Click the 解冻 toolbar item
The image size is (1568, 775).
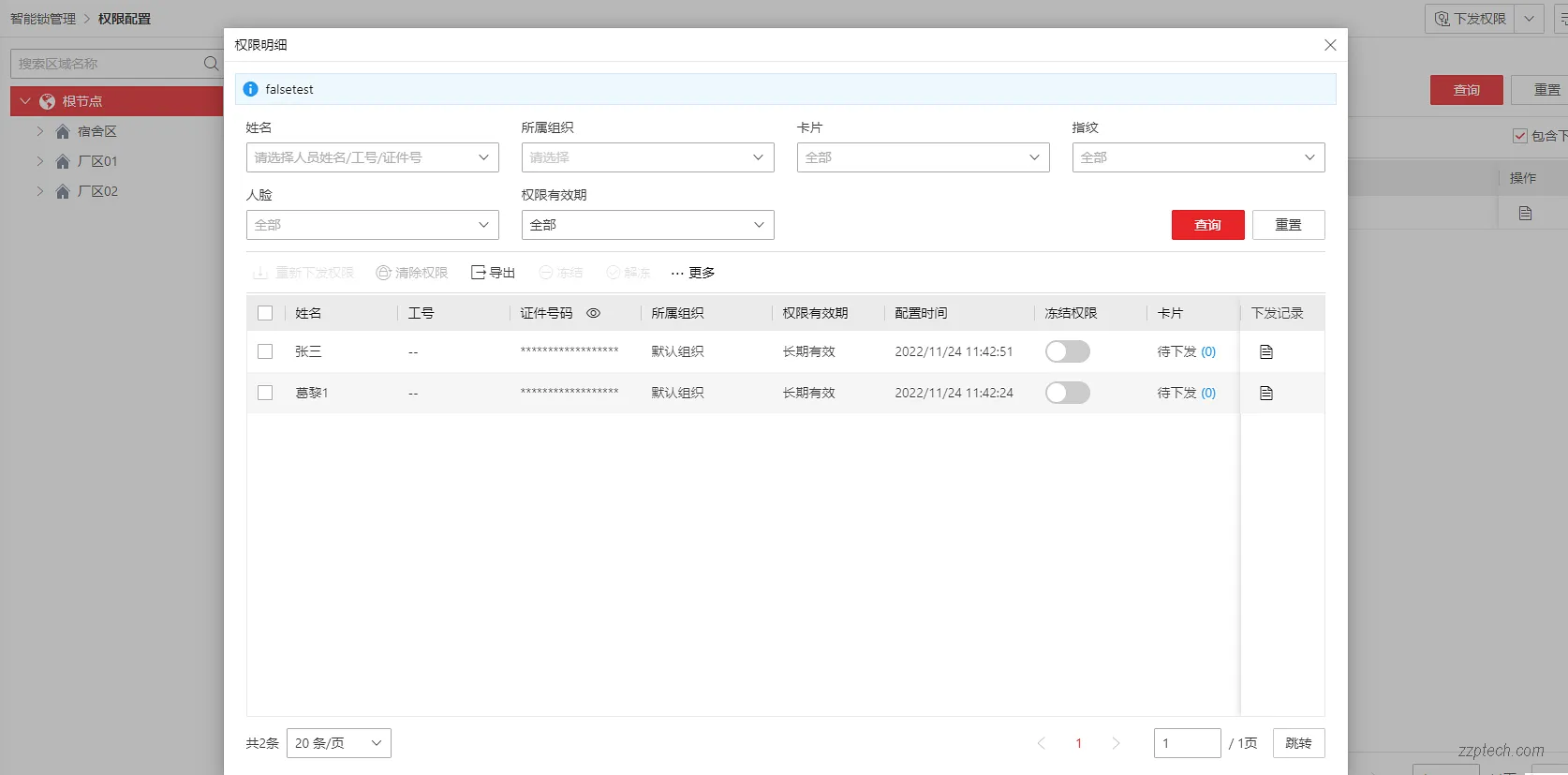(x=628, y=273)
